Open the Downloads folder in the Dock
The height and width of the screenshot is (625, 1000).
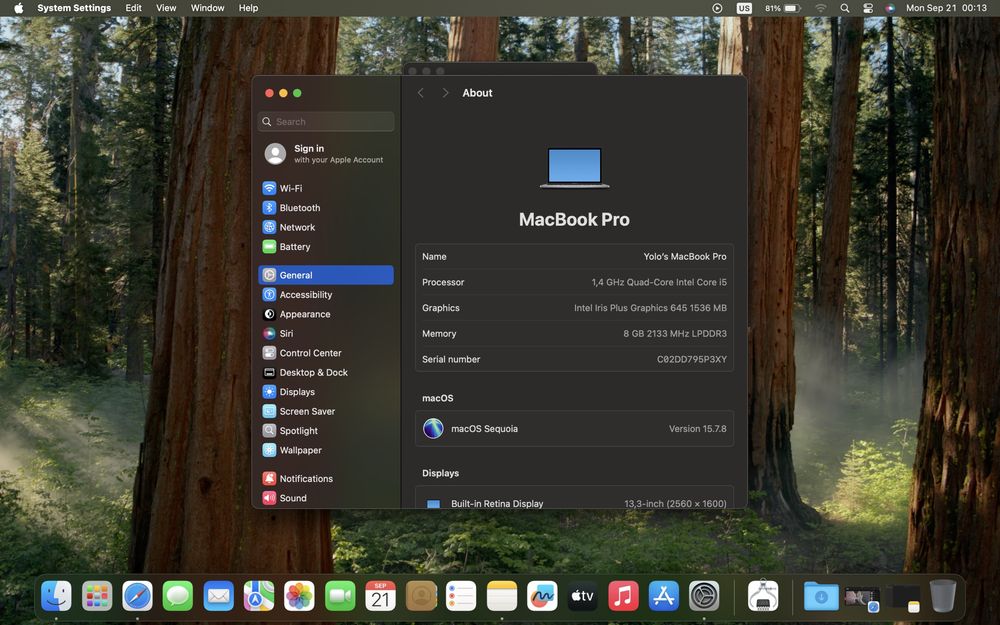[x=821, y=597]
